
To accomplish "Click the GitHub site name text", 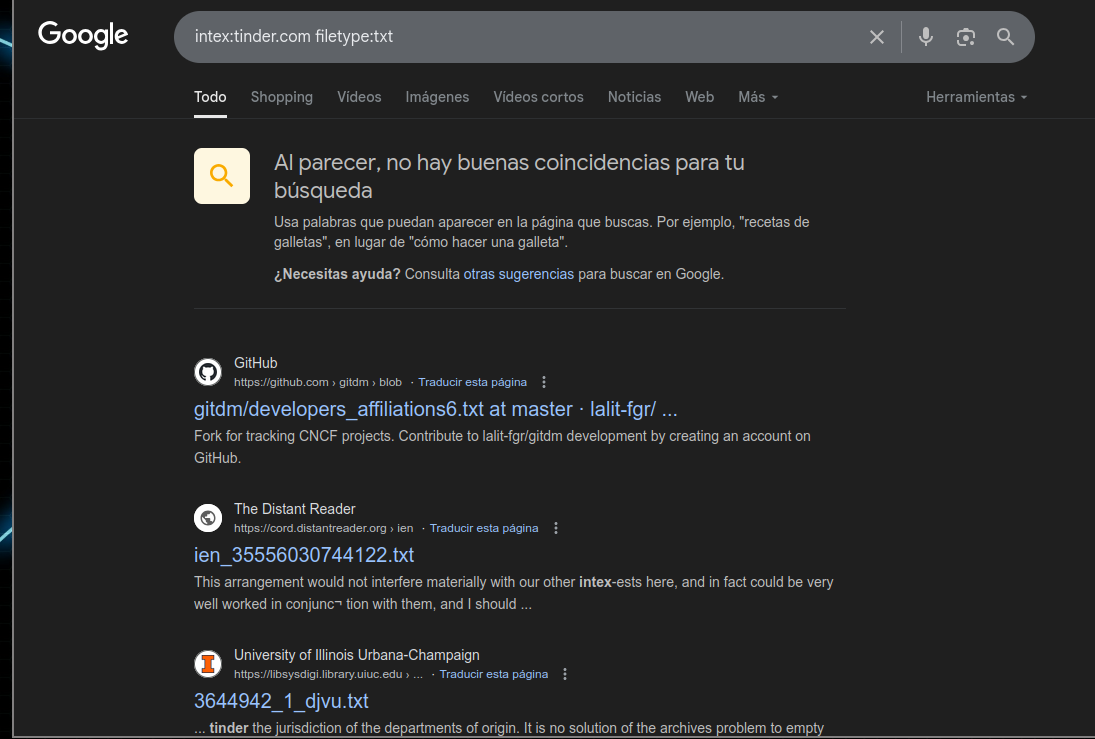I will pyautogui.click(x=256, y=363).
